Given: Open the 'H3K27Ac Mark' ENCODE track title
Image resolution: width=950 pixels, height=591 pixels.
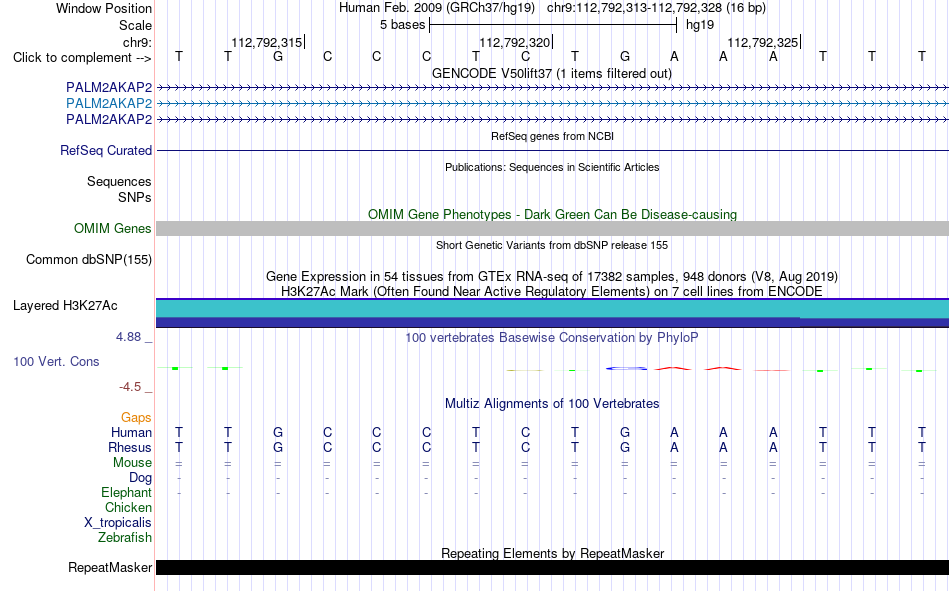Looking at the screenshot, I should tap(552, 292).
